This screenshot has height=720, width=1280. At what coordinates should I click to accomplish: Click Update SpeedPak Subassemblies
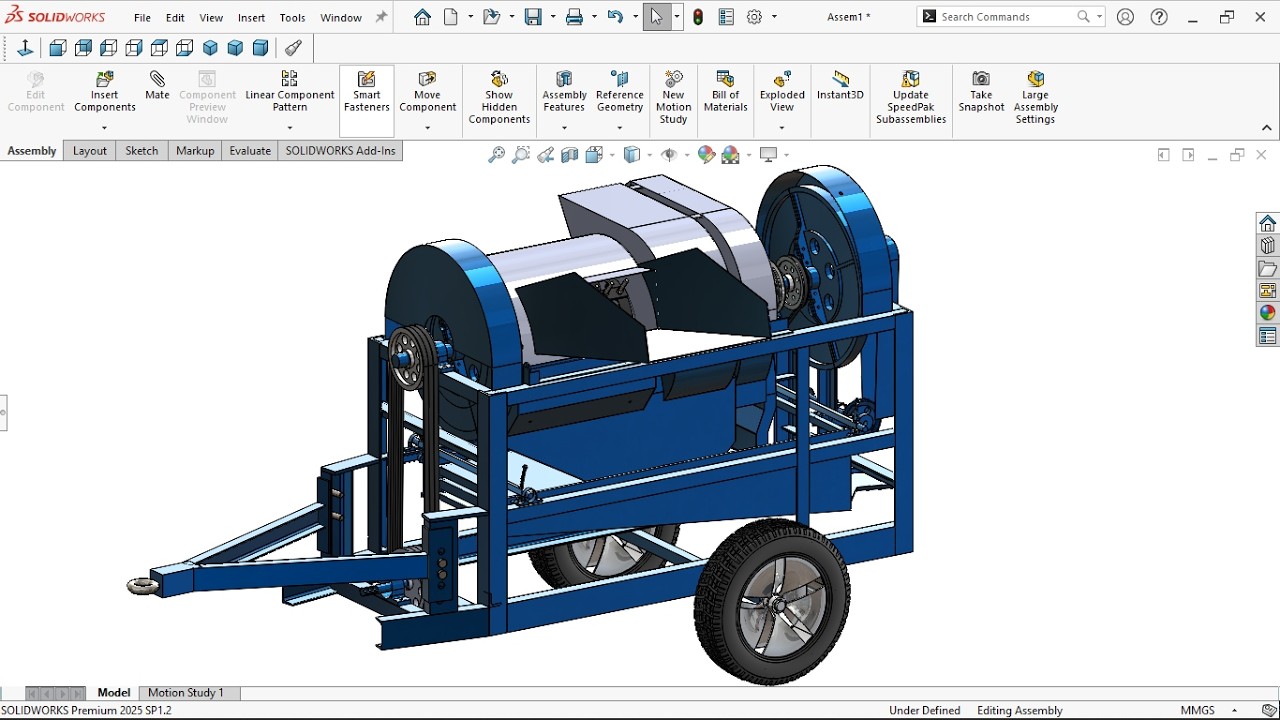(x=911, y=98)
